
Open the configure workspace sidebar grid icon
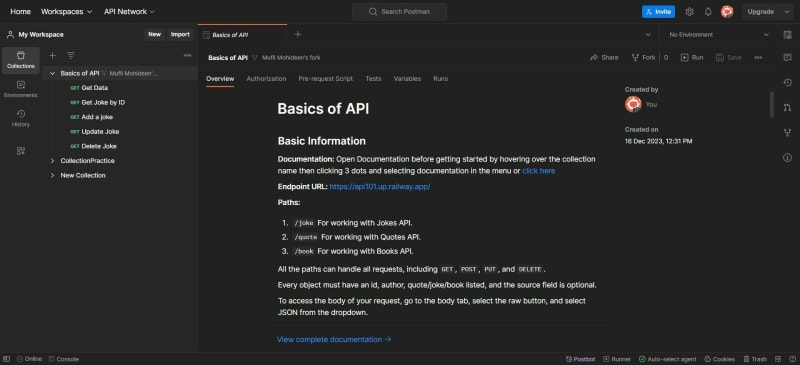click(21, 151)
